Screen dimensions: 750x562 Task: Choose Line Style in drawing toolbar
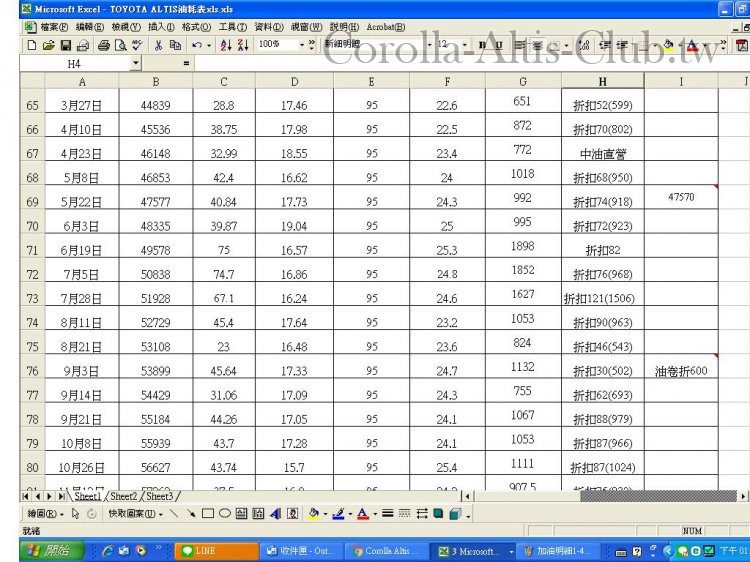[387, 514]
